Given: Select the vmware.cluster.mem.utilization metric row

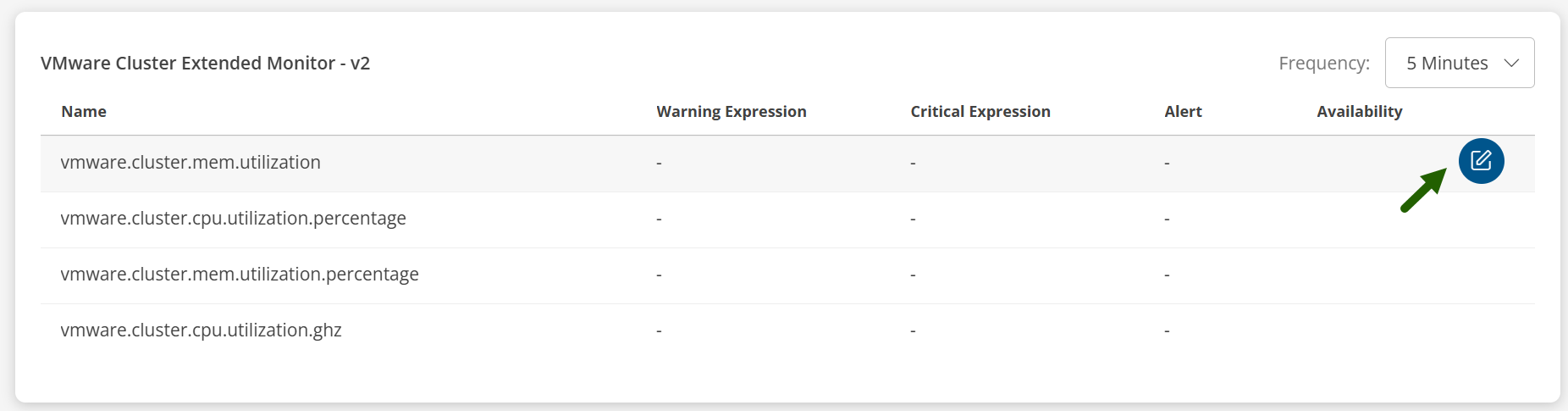Looking at the screenshot, I should pos(190,163).
